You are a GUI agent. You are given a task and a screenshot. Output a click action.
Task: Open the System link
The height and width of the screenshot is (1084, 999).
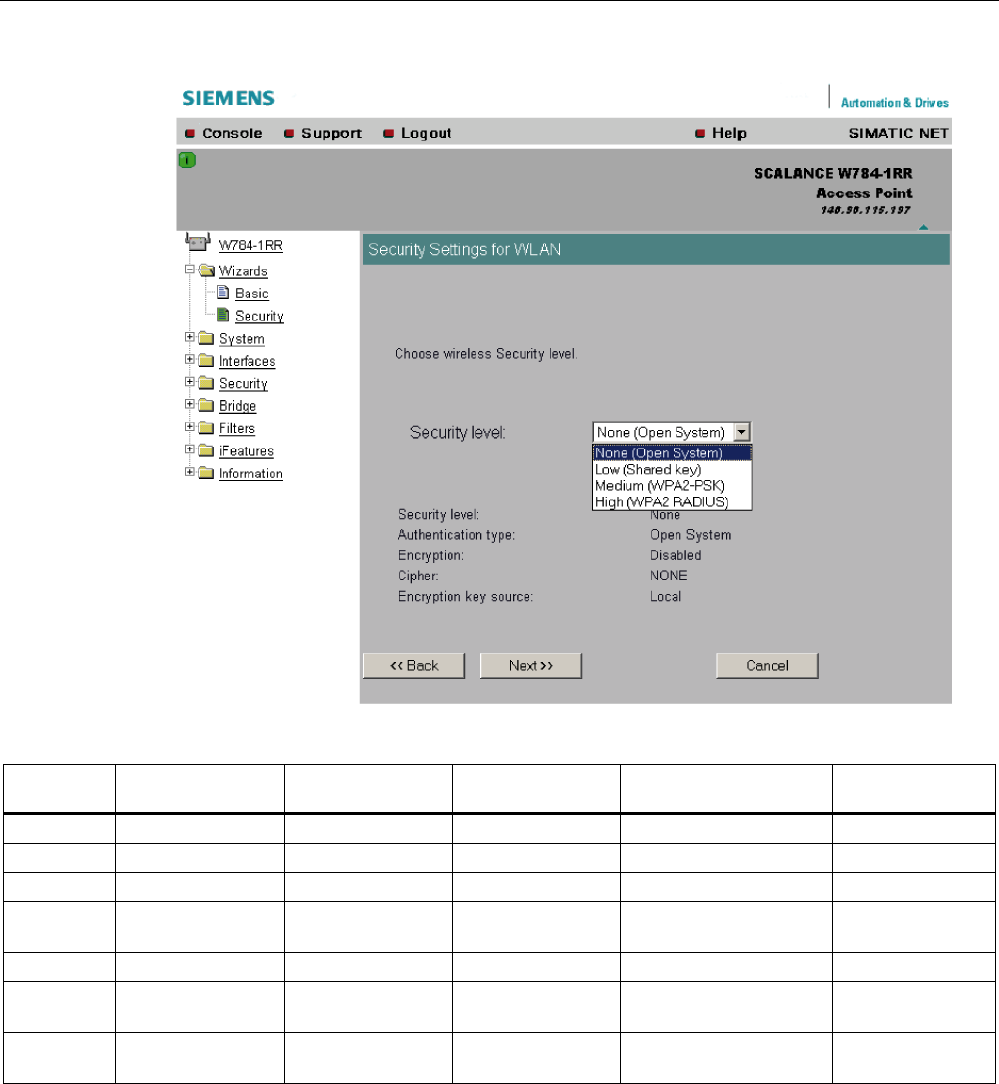(241, 339)
